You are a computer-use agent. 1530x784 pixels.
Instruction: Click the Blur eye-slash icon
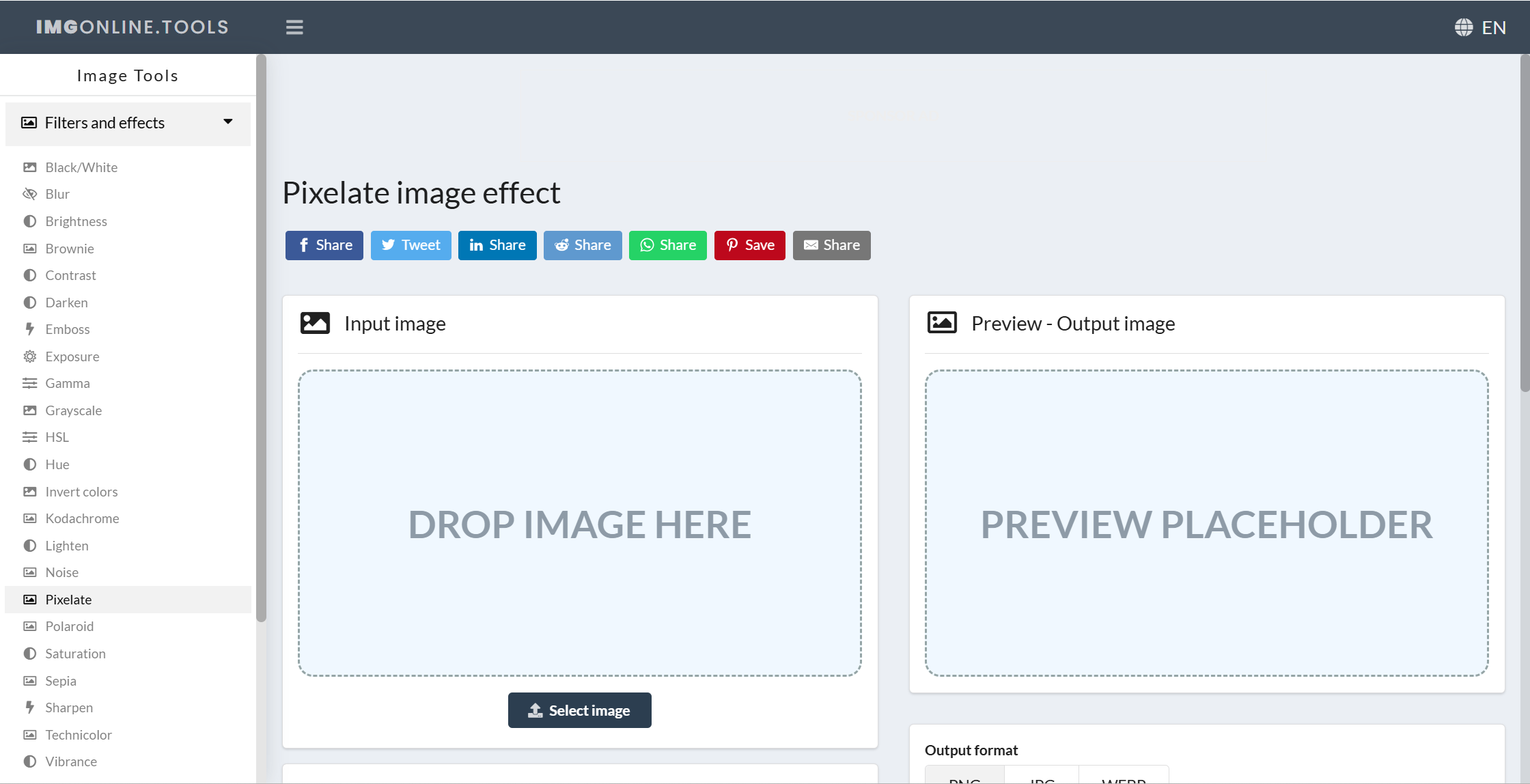(x=29, y=194)
